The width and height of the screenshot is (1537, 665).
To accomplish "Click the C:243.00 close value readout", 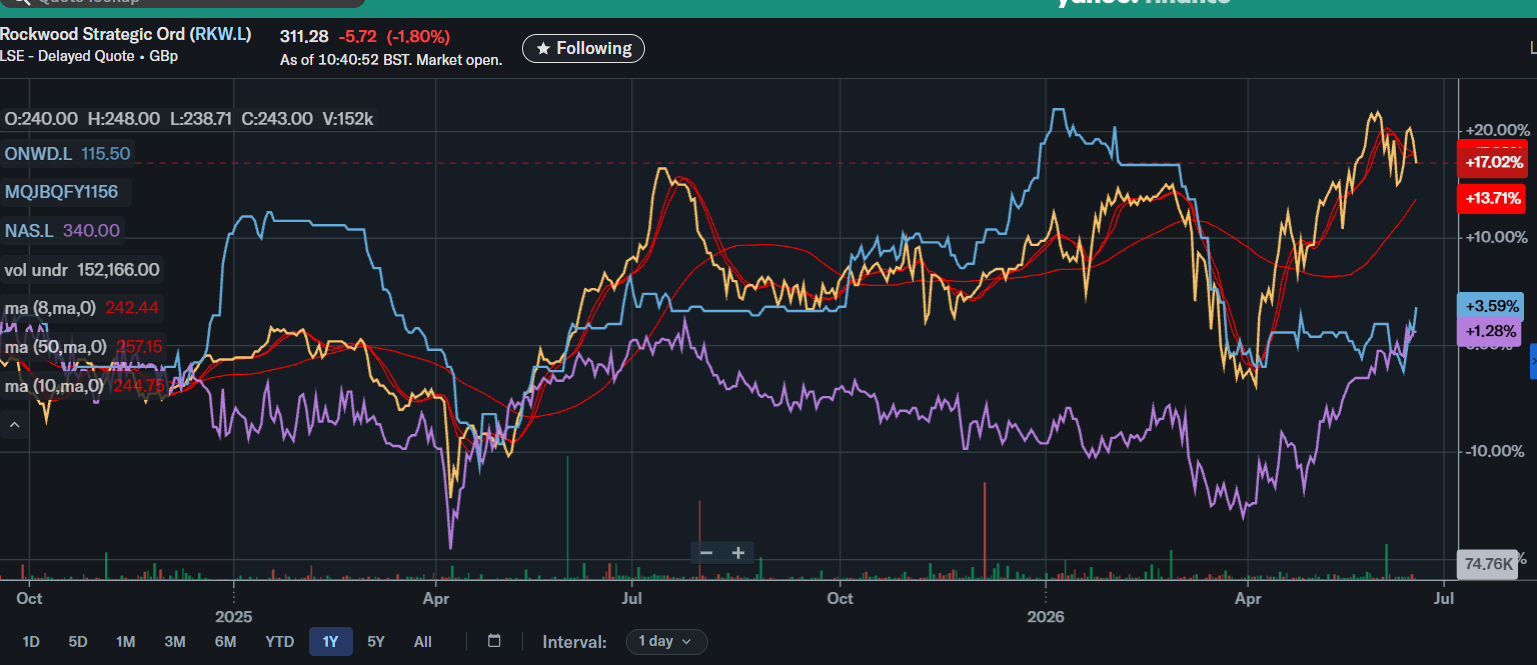I will click(x=277, y=118).
